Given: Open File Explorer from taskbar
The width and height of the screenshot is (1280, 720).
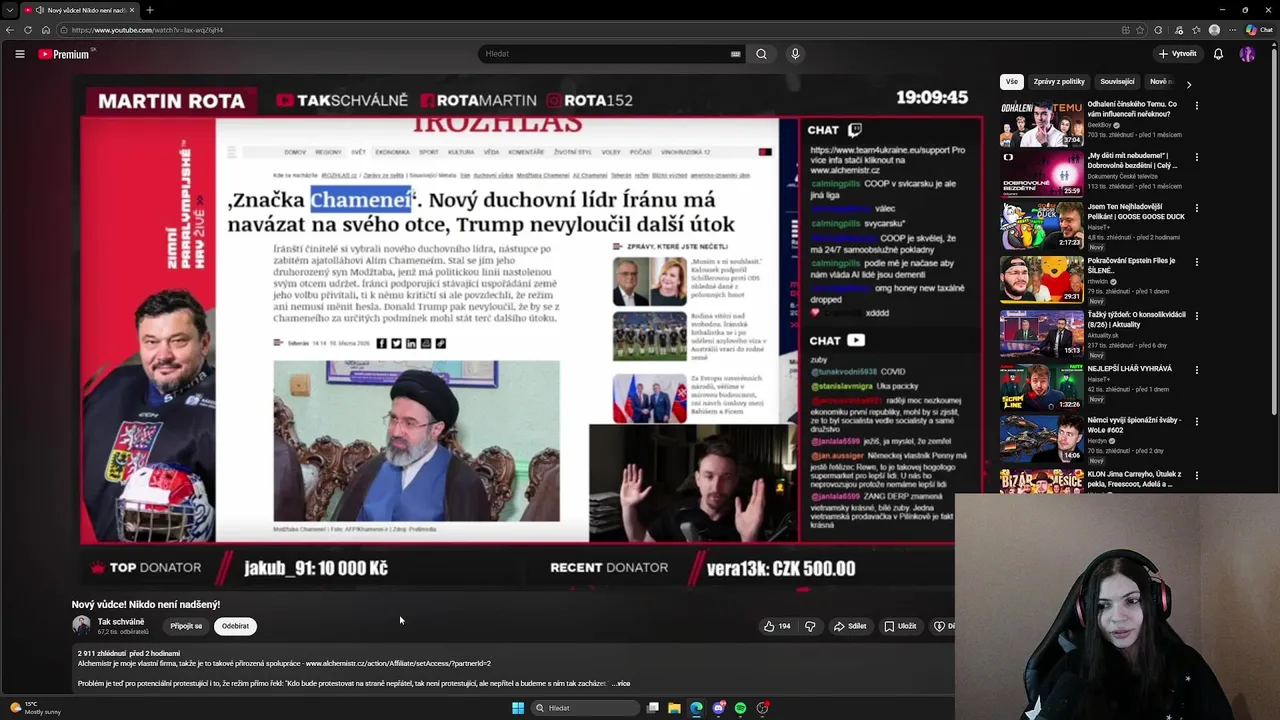Looking at the screenshot, I should pyautogui.click(x=674, y=708).
